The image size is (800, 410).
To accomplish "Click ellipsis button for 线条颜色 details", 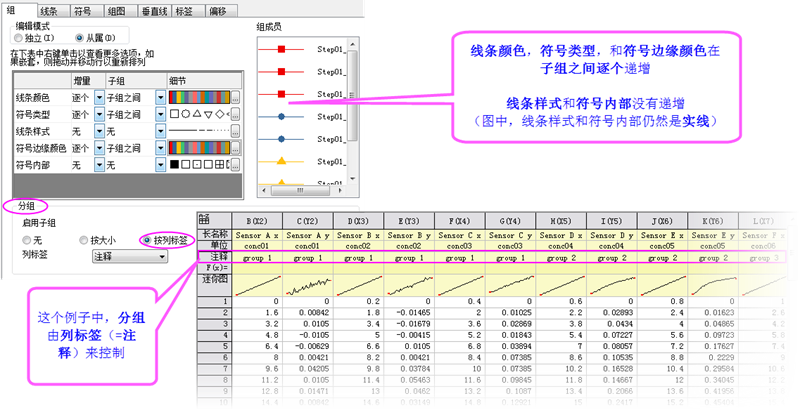I will pyautogui.click(x=235, y=97).
